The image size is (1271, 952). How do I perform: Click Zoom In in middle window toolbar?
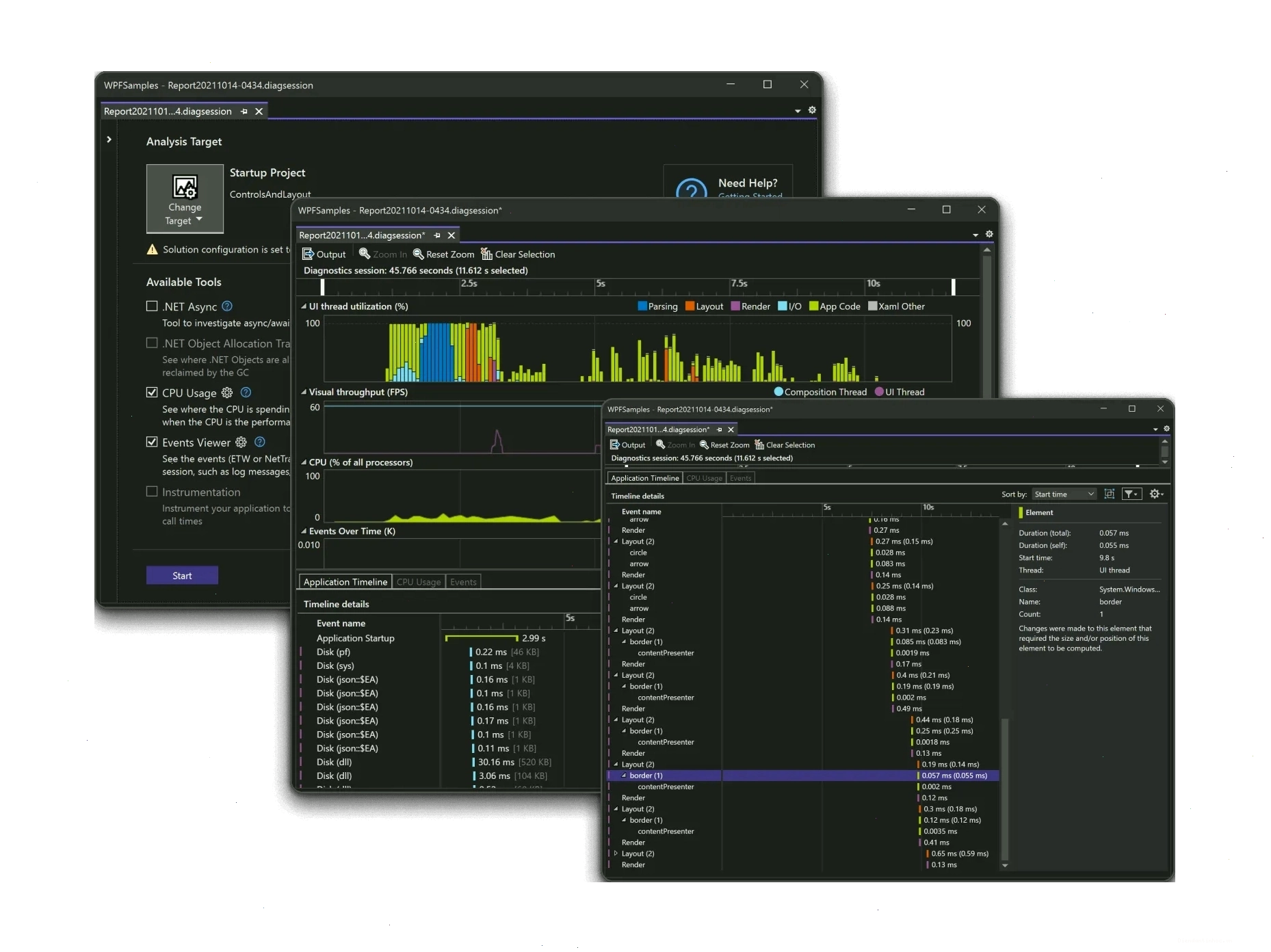tap(383, 254)
